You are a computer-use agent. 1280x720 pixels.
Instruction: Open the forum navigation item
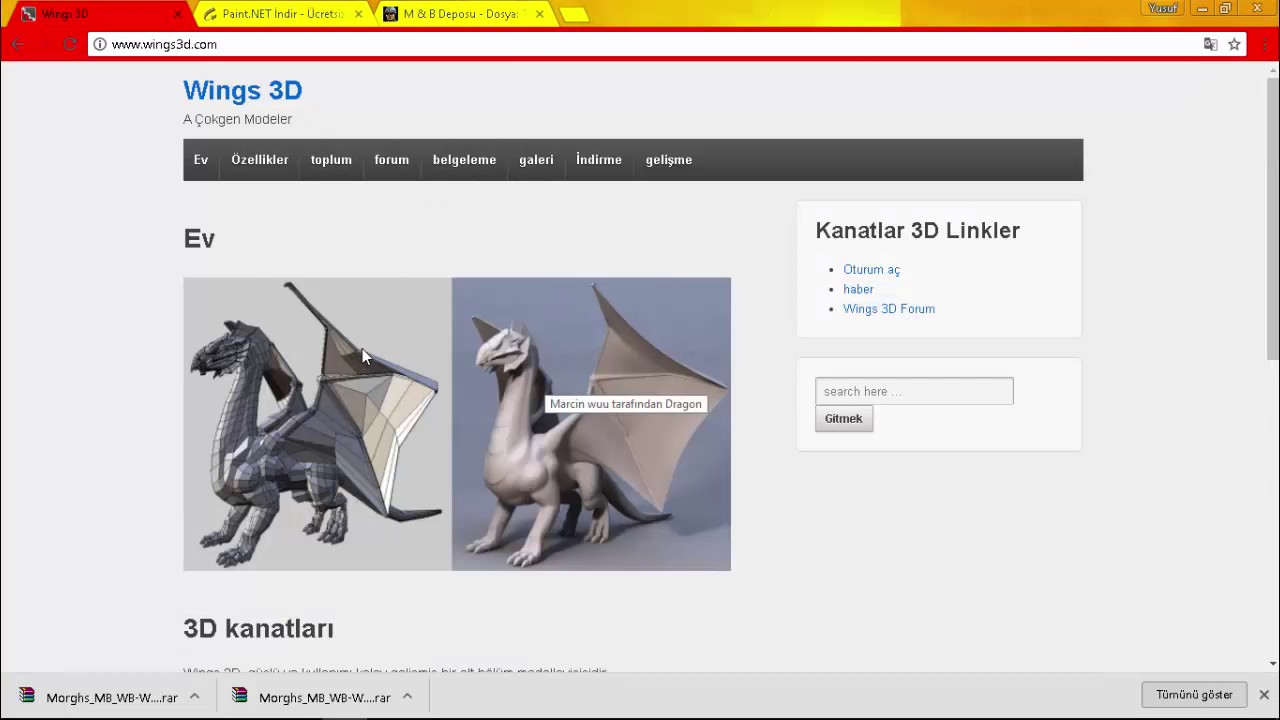click(391, 160)
